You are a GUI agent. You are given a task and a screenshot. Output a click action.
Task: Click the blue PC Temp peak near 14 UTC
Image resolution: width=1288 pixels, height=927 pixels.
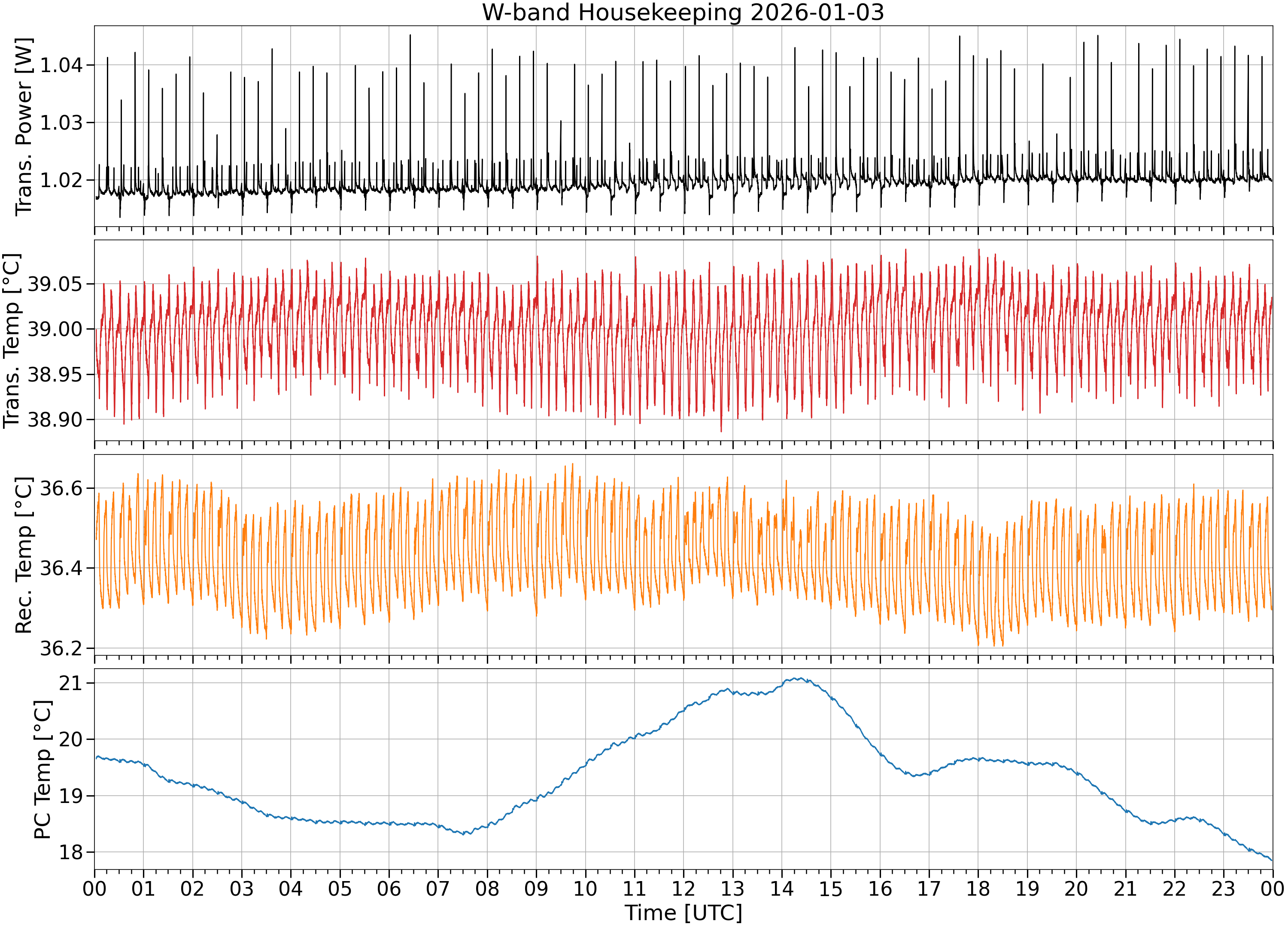pyautogui.click(x=798, y=679)
